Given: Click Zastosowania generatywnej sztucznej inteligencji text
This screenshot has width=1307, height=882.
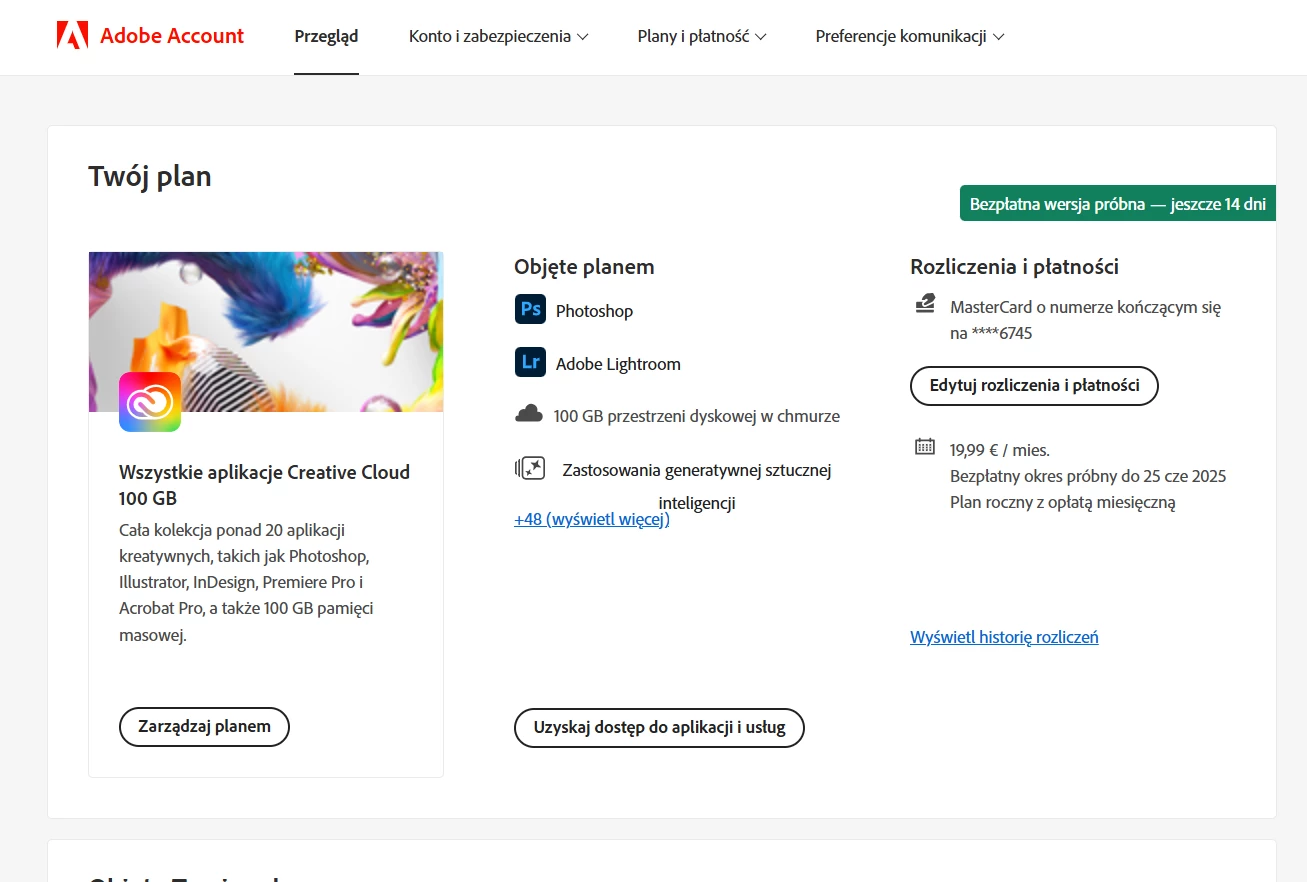Looking at the screenshot, I should coord(697,486).
